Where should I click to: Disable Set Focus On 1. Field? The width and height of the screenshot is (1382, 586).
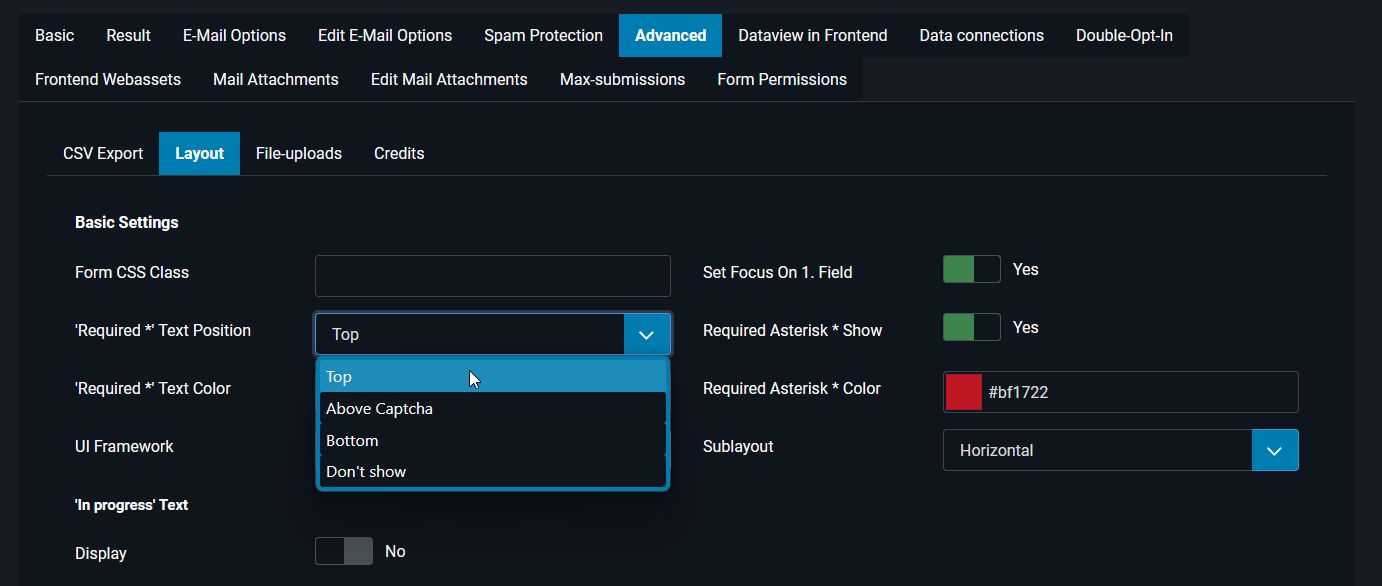(x=970, y=269)
